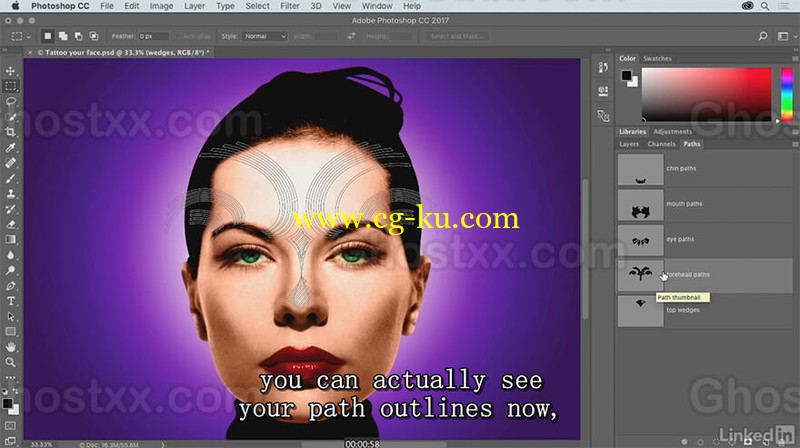Select the Eyedropper tool
This screenshot has height=448, width=800.
click(x=10, y=147)
